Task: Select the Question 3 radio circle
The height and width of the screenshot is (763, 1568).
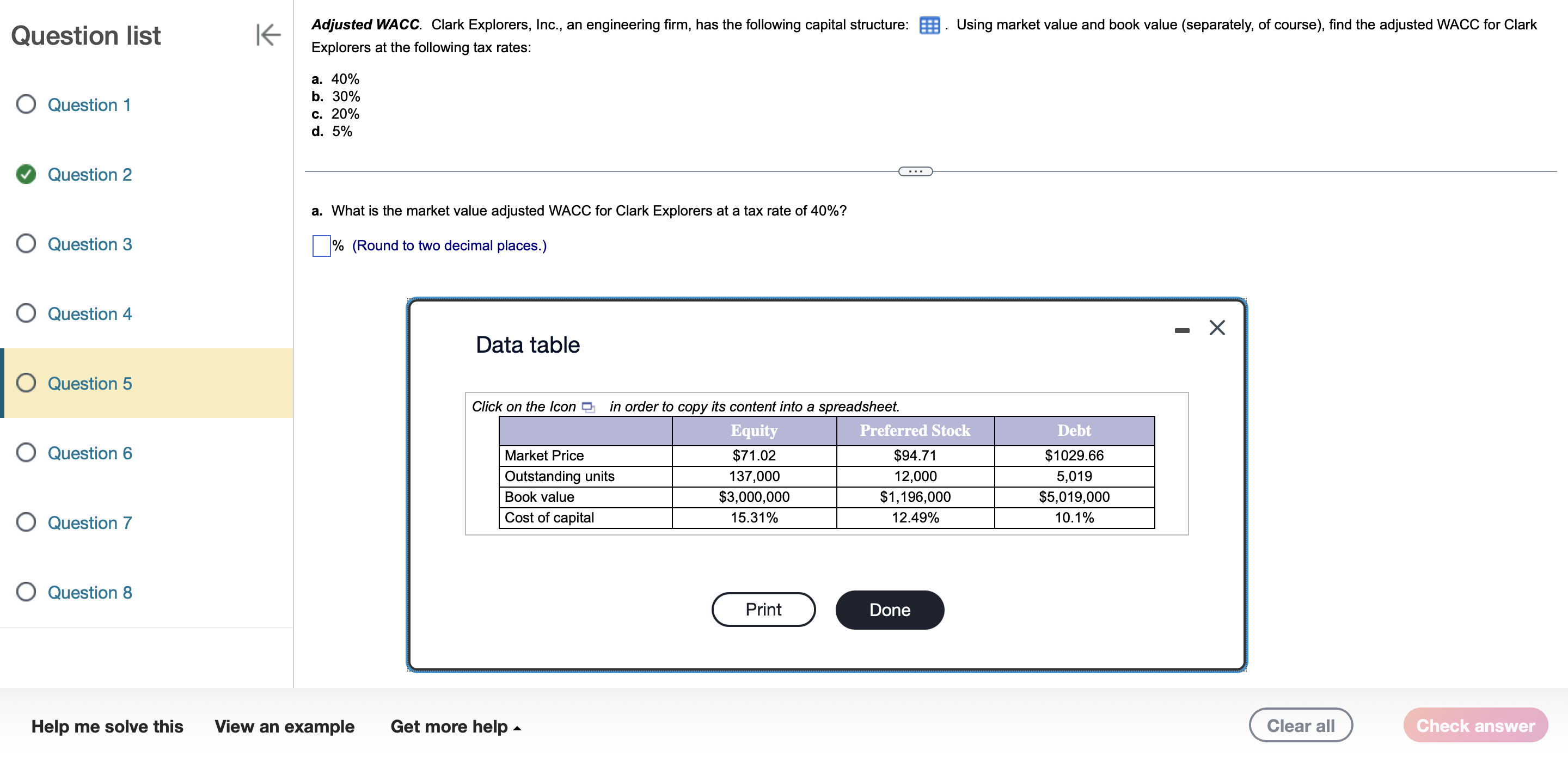Action: click(26, 244)
